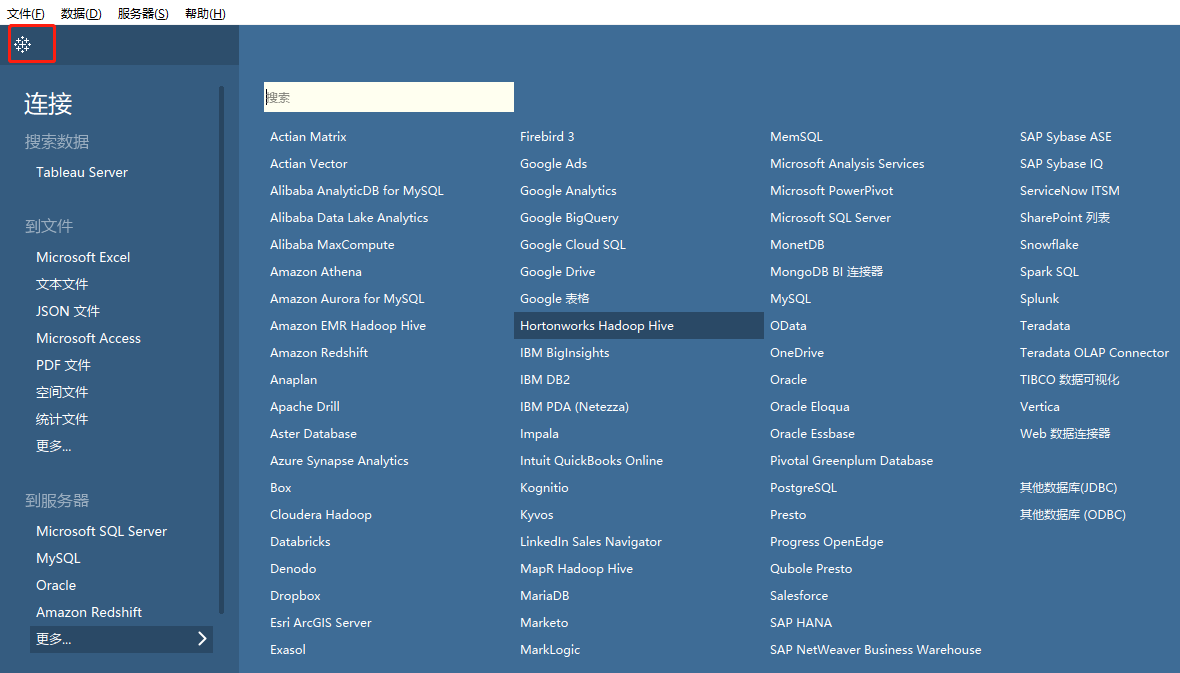The height and width of the screenshot is (673, 1180).
Task: Pick the SAP Sybase ASE connector
Action: [1066, 137]
